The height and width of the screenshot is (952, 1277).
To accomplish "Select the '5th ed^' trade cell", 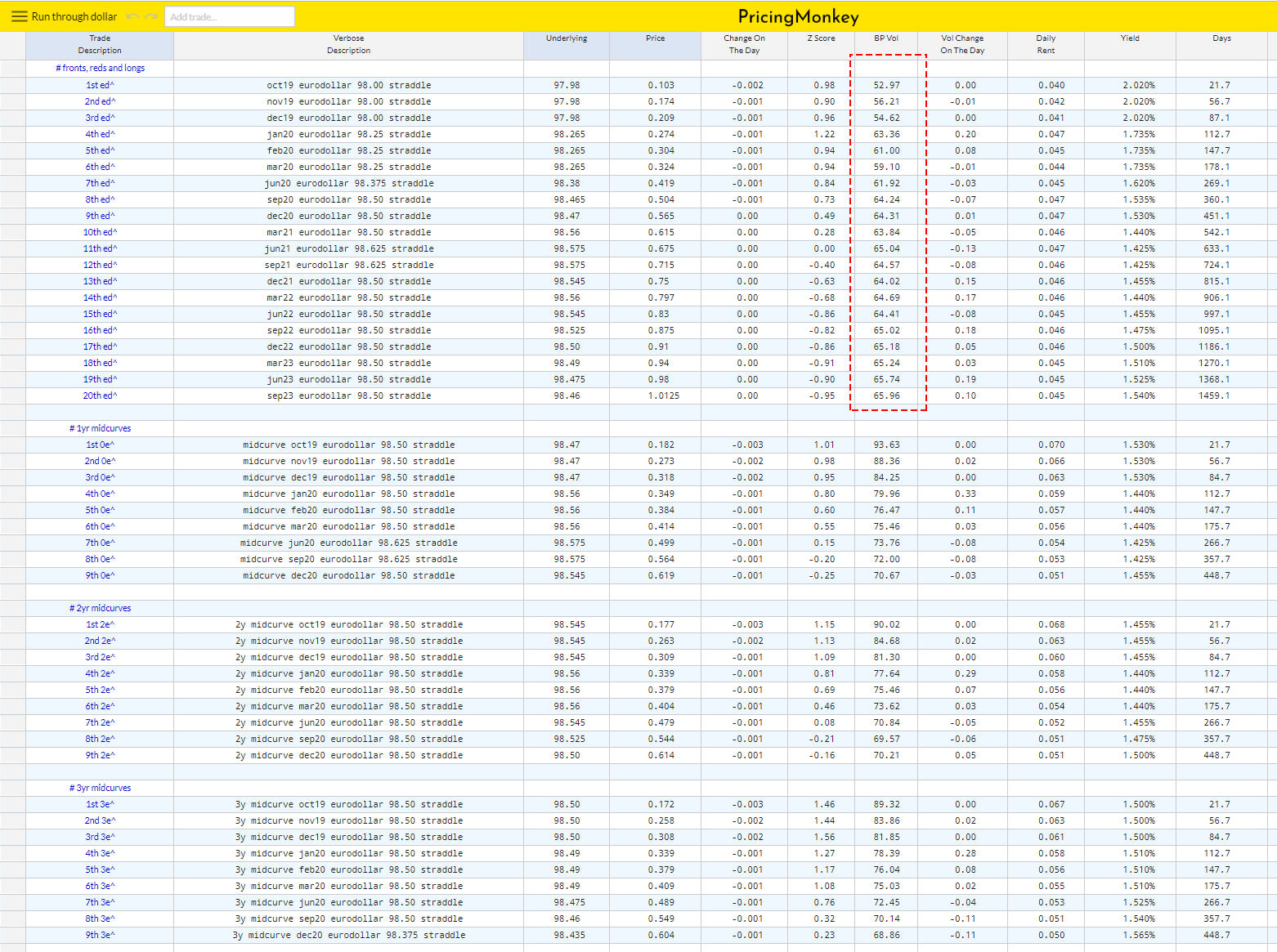I will pyautogui.click(x=100, y=150).
